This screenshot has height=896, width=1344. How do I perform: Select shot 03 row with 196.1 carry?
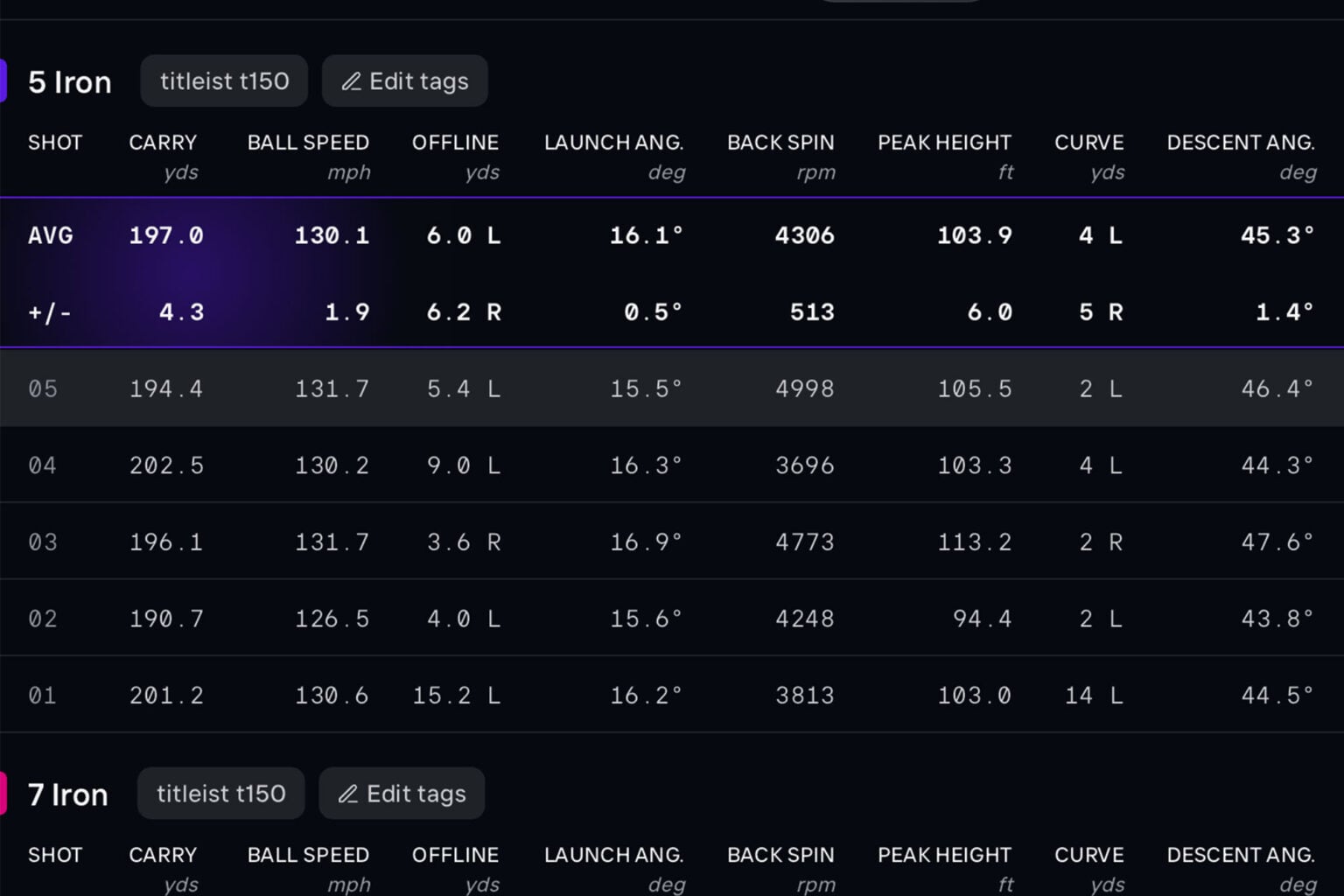[x=672, y=542]
